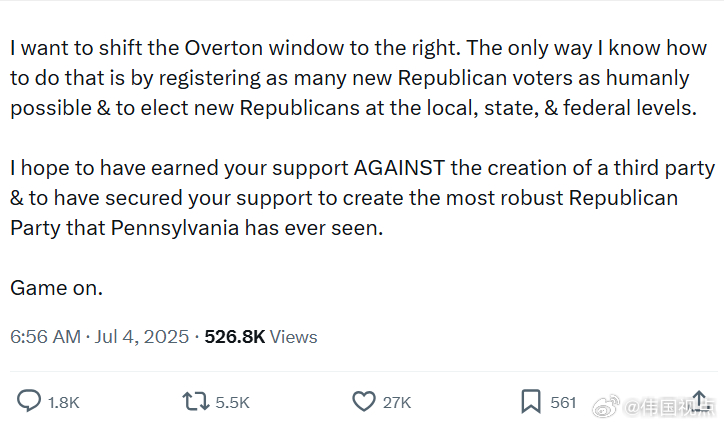Click the 'Game on.' line
The height and width of the screenshot is (426, 724).
(x=56, y=288)
